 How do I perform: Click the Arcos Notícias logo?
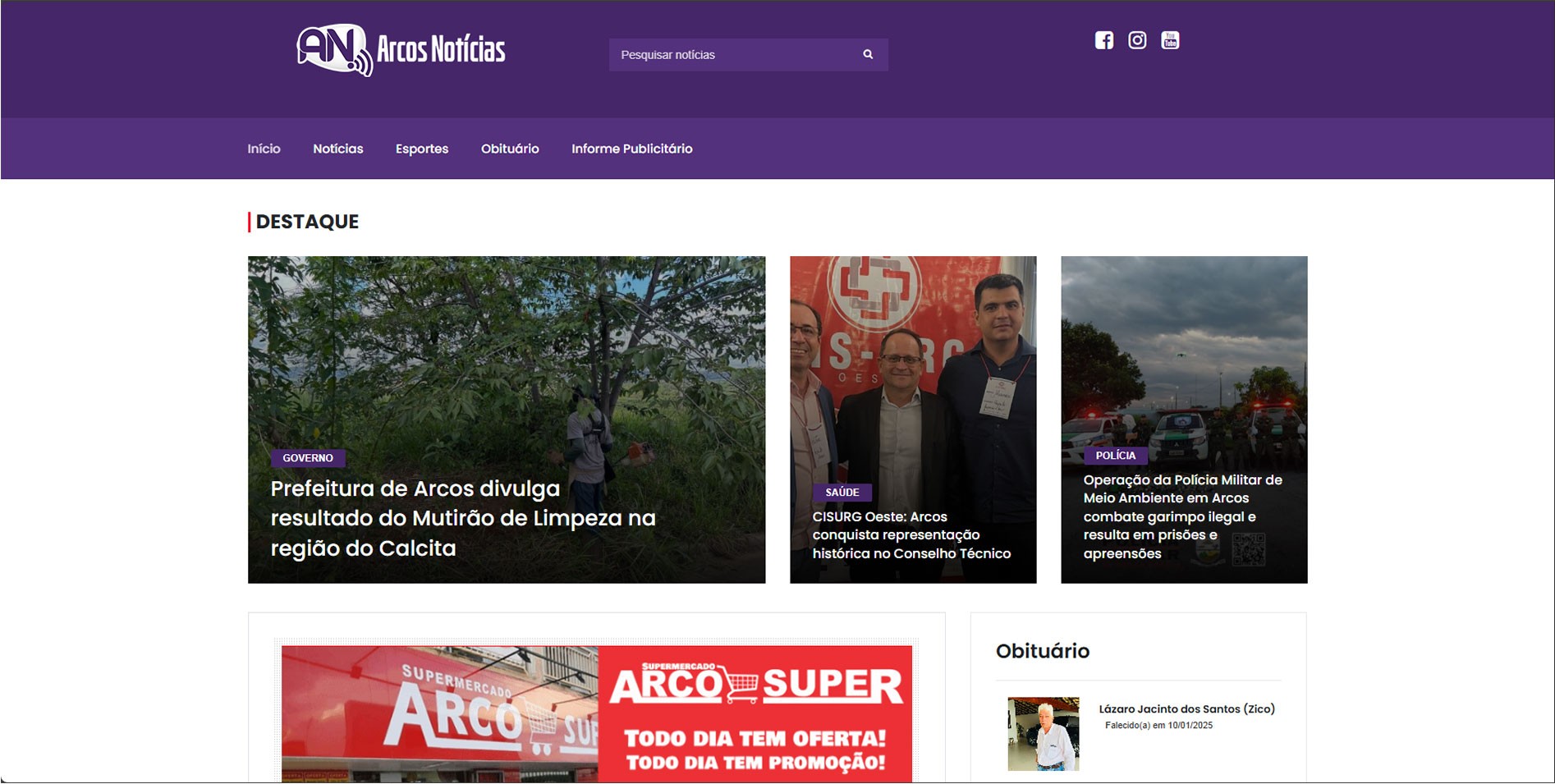tap(401, 50)
